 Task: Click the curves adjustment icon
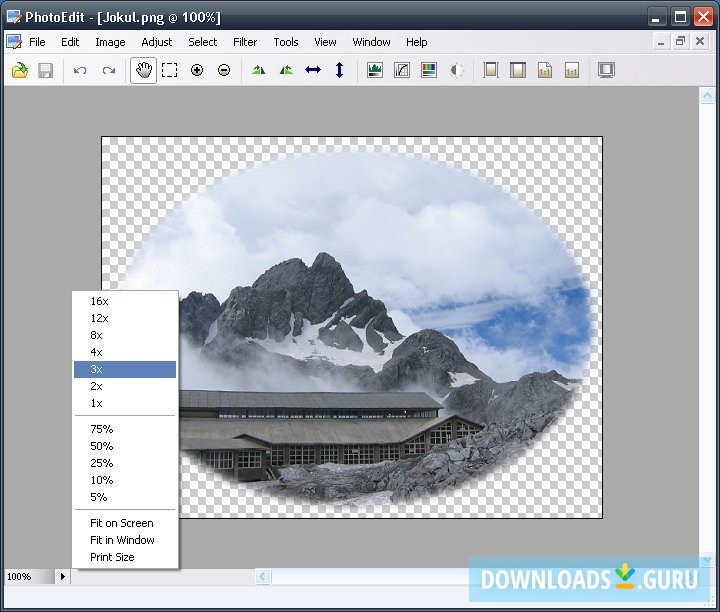(x=402, y=70)
